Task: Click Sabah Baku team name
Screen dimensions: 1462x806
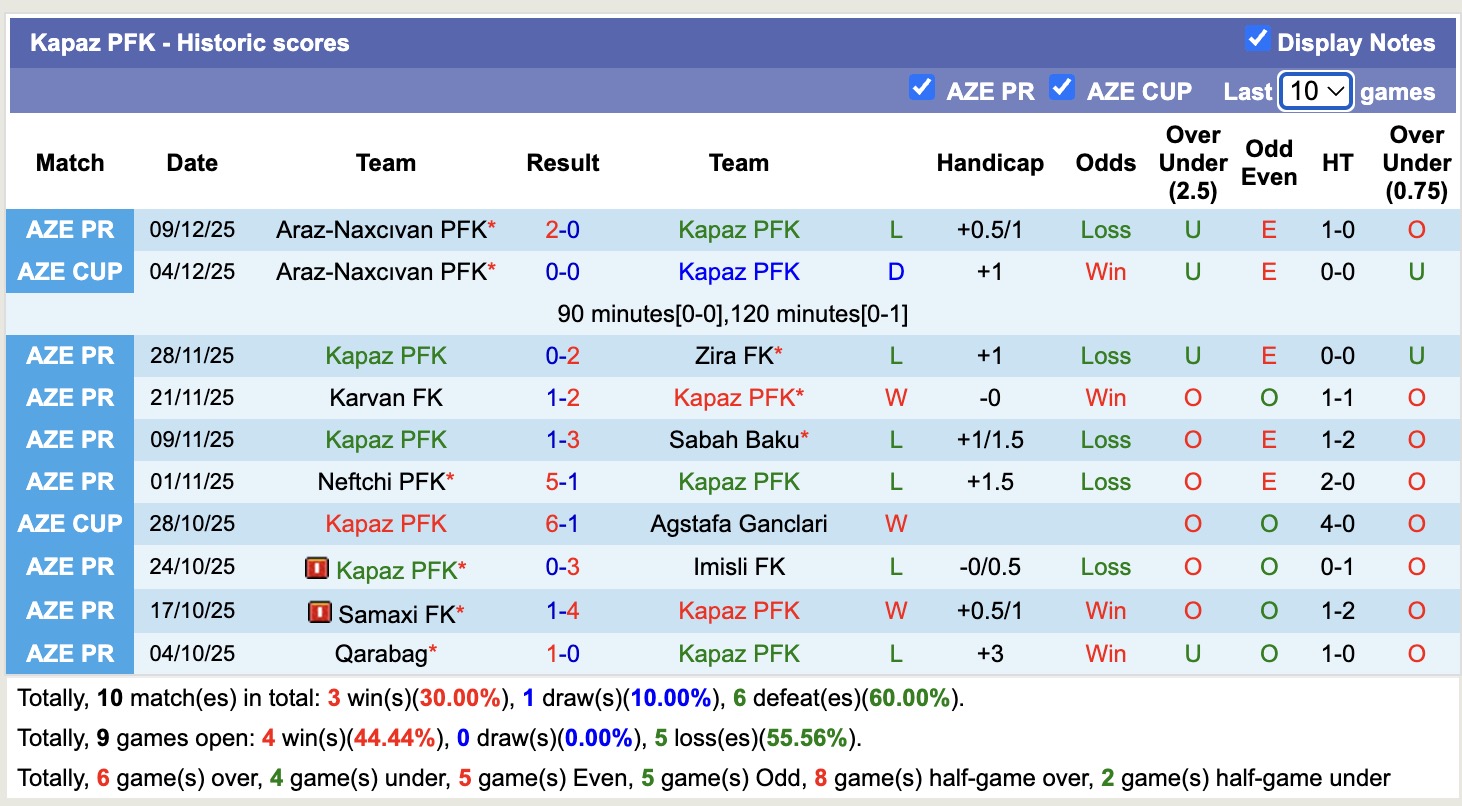Action: (x=734, y=440)
